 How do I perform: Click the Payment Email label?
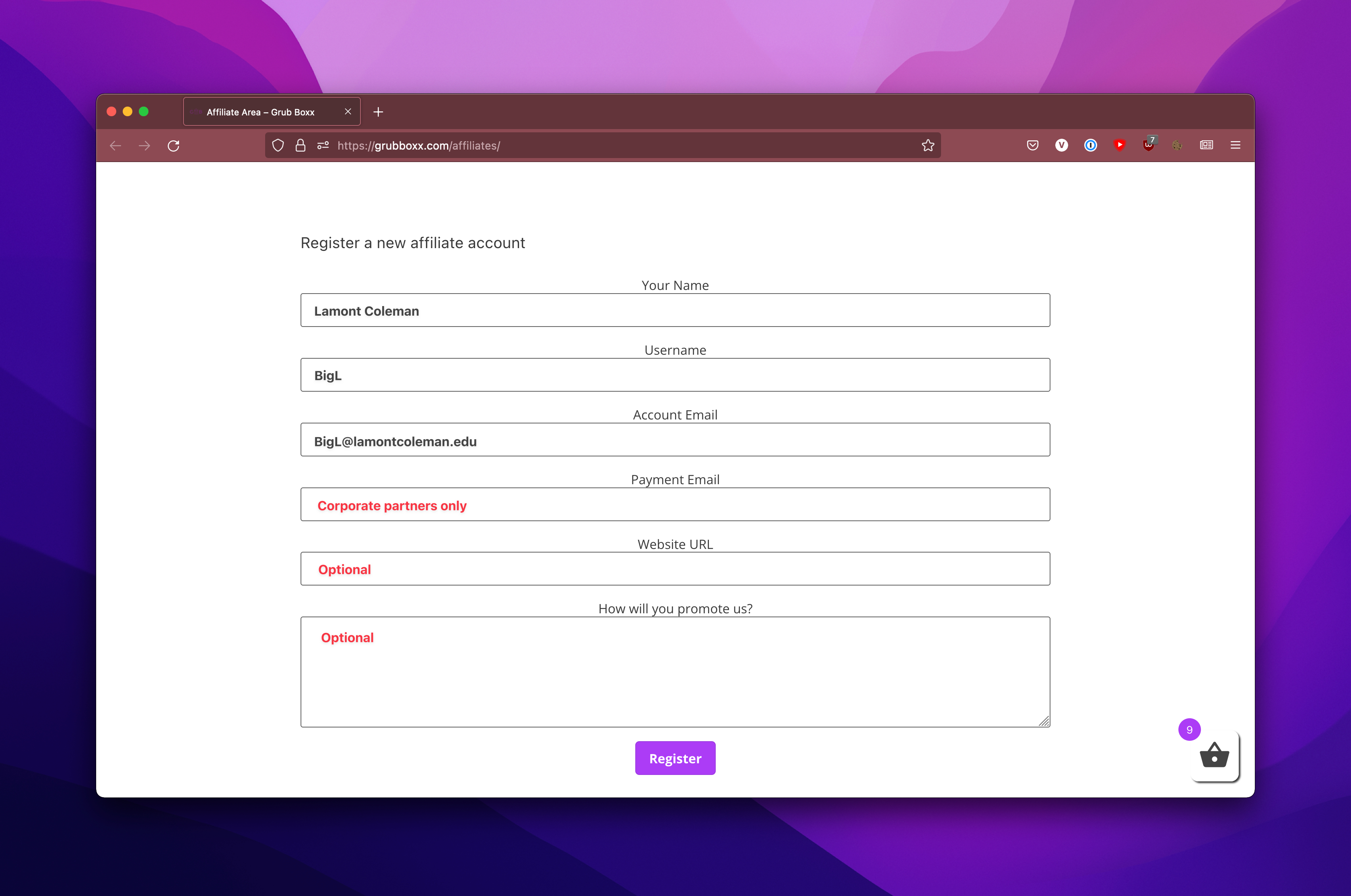tap(675, 479)
